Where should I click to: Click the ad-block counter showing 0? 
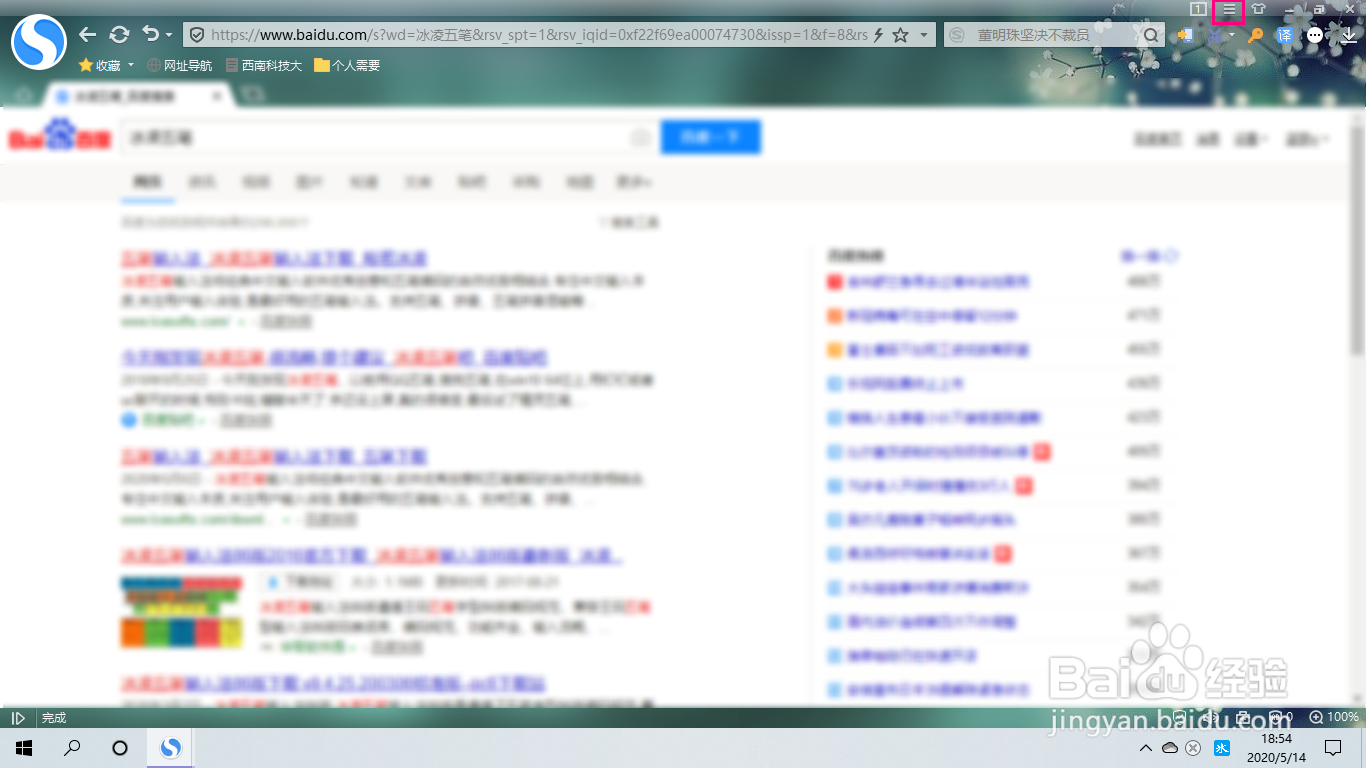tap(1281, 718)
